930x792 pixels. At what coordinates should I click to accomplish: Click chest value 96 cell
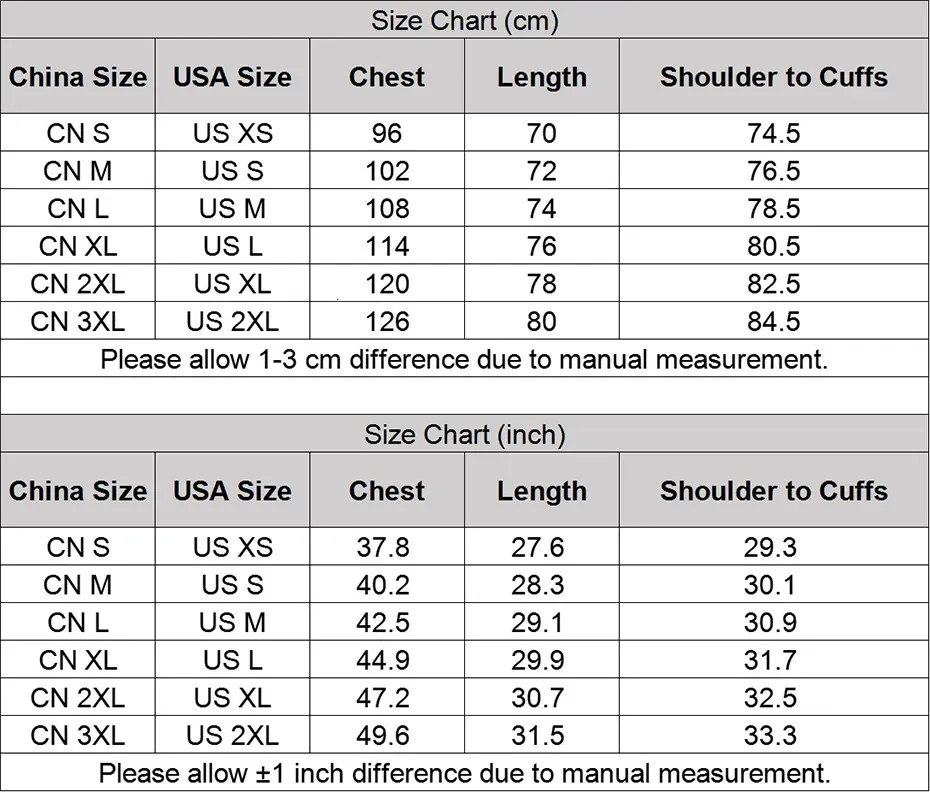387,133
